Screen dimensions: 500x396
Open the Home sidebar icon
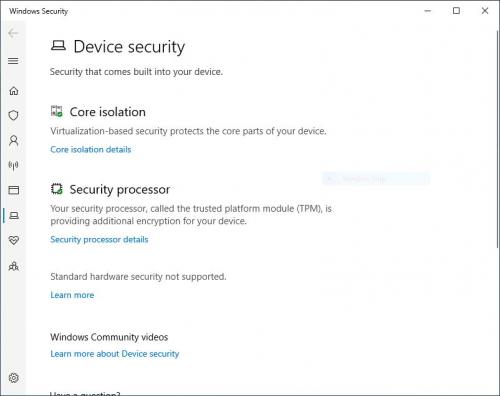pyautogui.click(x=14, y=91)
